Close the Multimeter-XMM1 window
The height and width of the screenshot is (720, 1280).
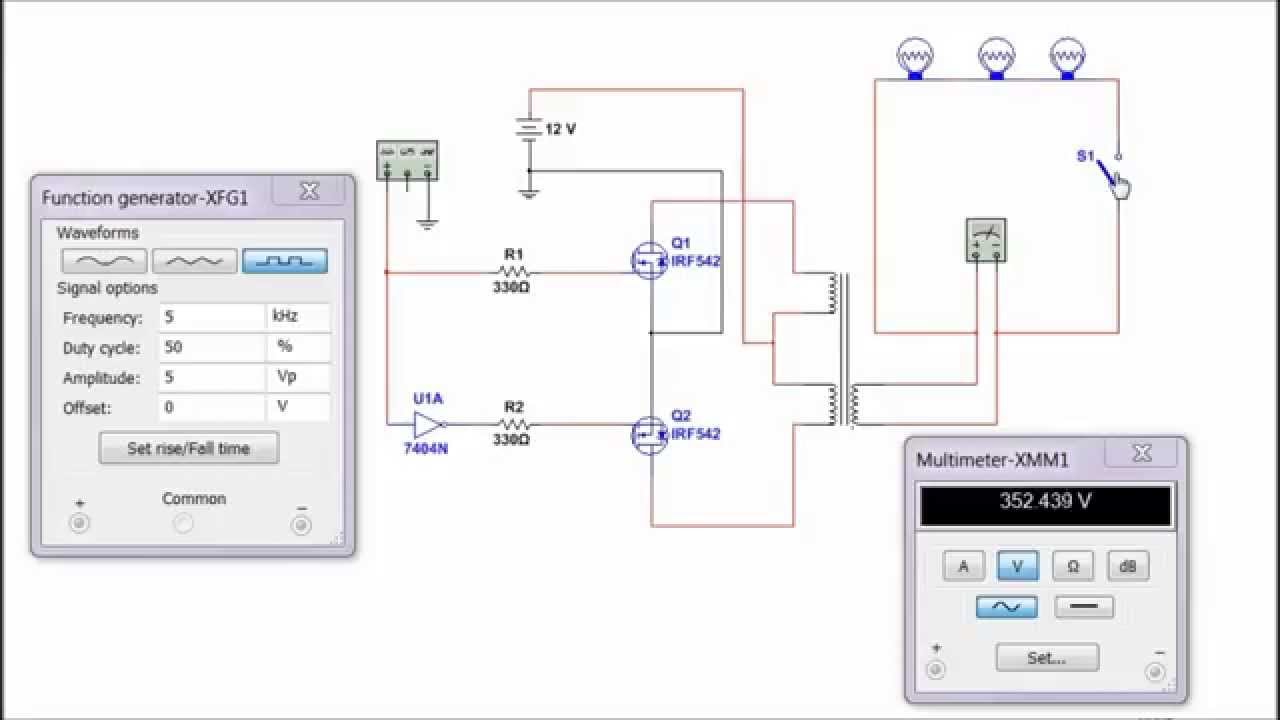coord(1142,454)
